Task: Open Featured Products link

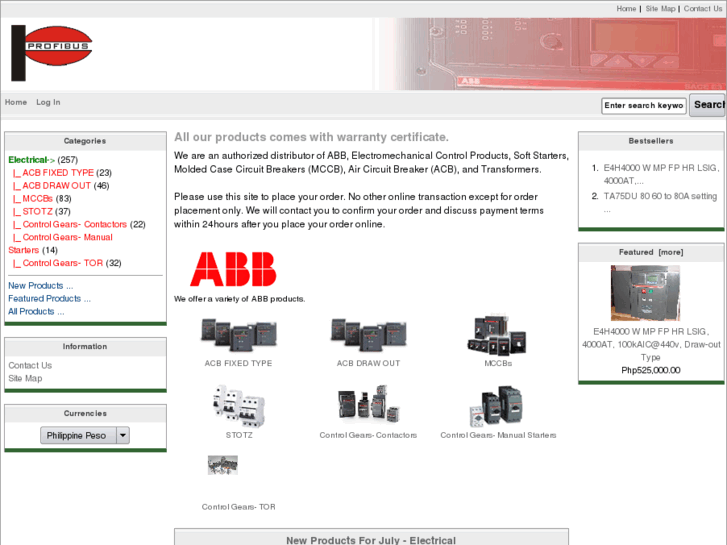Action: [x=49, y=299]
